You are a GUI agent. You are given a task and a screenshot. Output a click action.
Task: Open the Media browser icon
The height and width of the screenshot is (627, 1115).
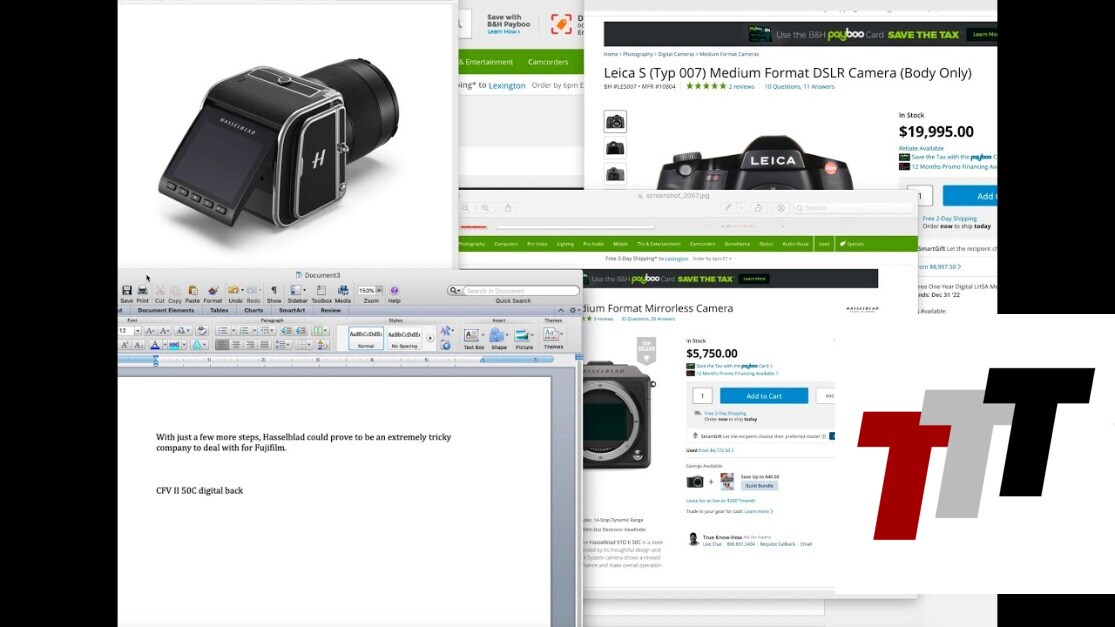pyautogui.click(x=343, y=291)
